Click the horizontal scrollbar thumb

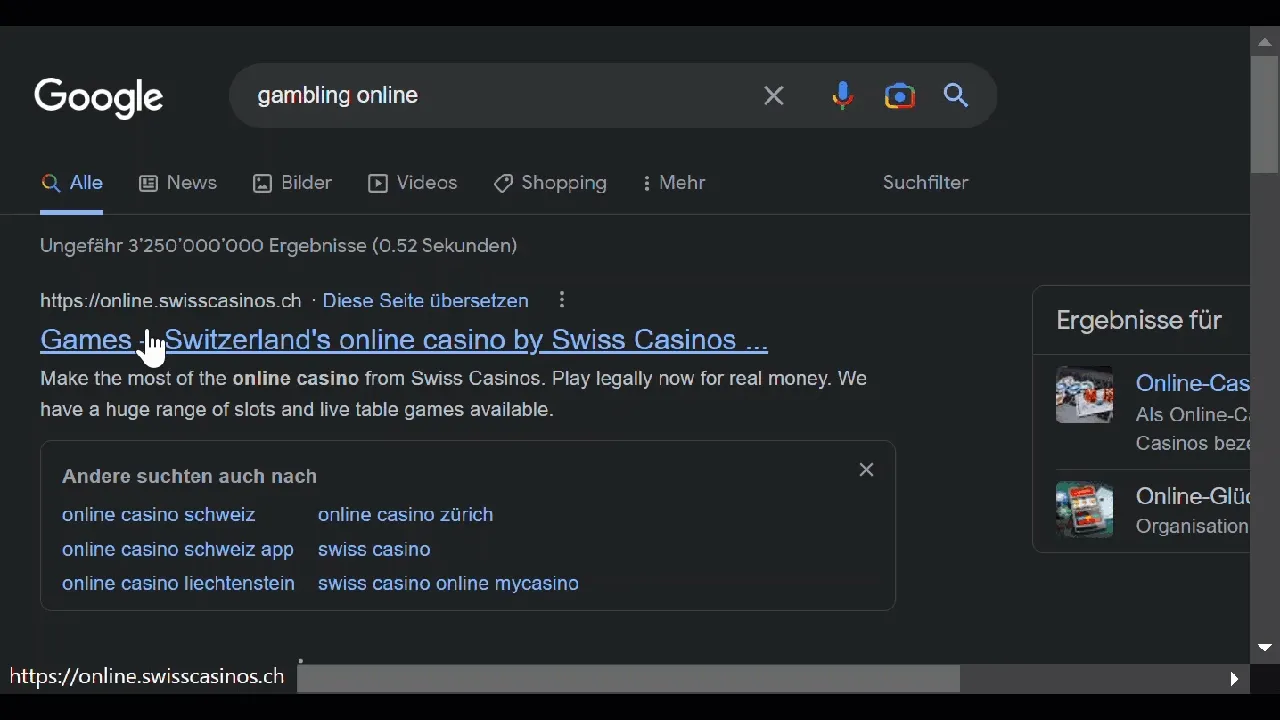(629, 679)
